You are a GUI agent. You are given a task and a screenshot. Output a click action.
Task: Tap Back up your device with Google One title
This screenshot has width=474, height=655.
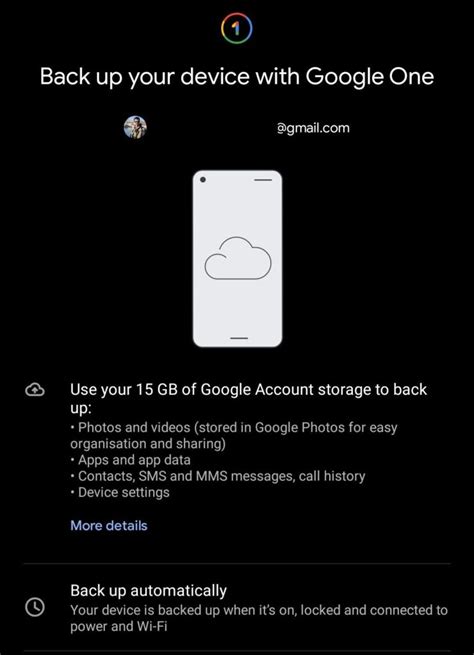[x=237, y=77]
